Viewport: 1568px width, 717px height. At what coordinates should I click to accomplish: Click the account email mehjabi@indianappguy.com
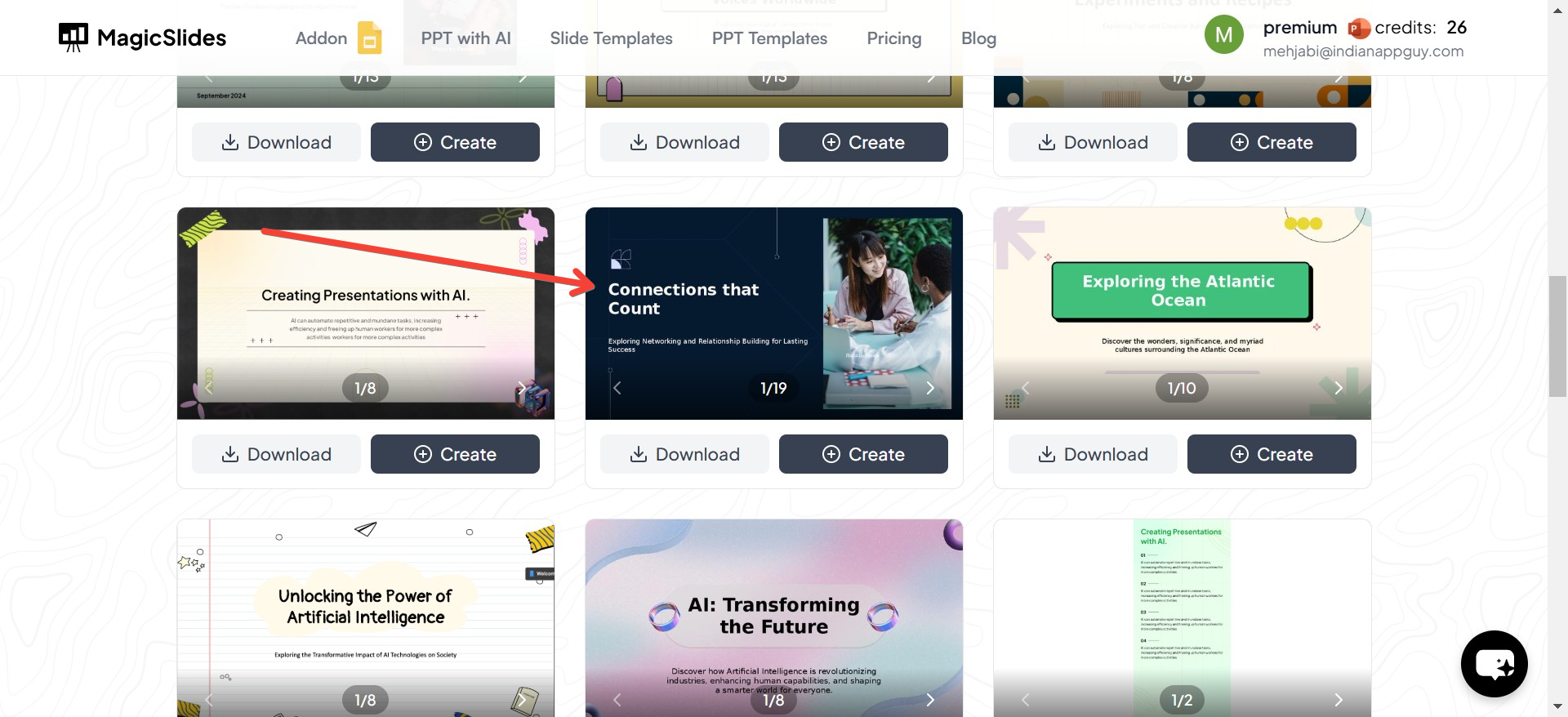click(1363, 51)
